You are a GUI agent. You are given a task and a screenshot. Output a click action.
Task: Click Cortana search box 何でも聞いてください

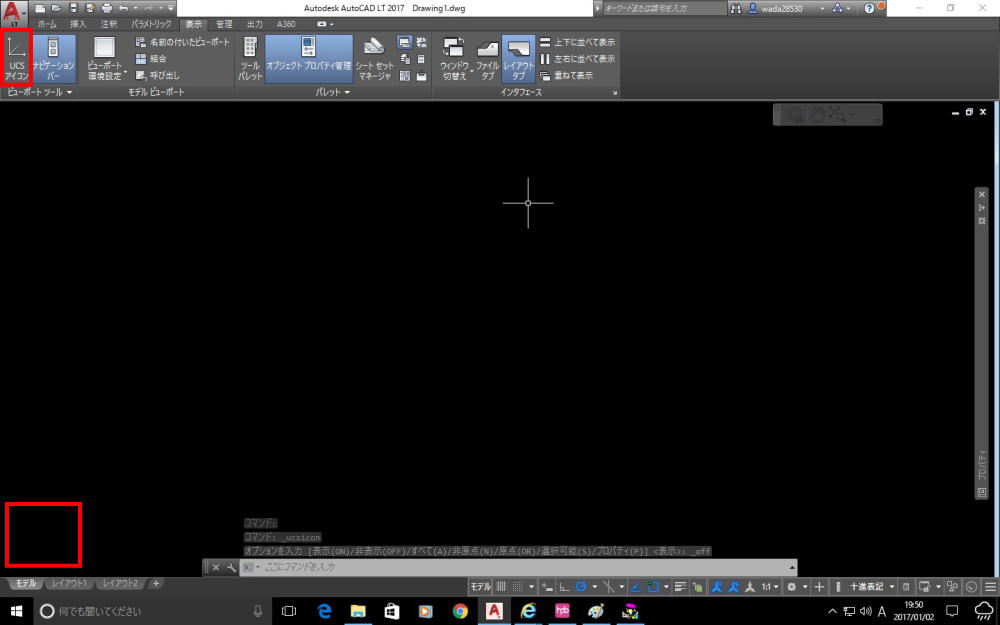(153, 611)
